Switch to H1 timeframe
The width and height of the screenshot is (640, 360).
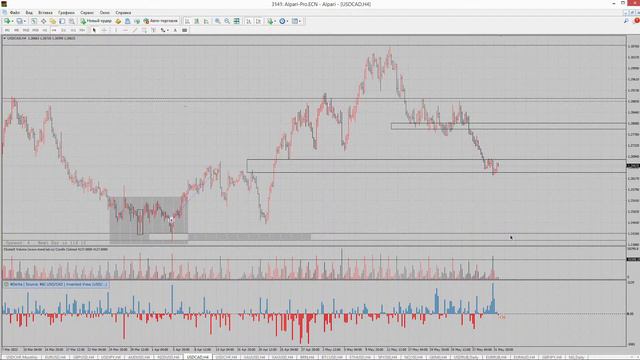pos(44,30)
